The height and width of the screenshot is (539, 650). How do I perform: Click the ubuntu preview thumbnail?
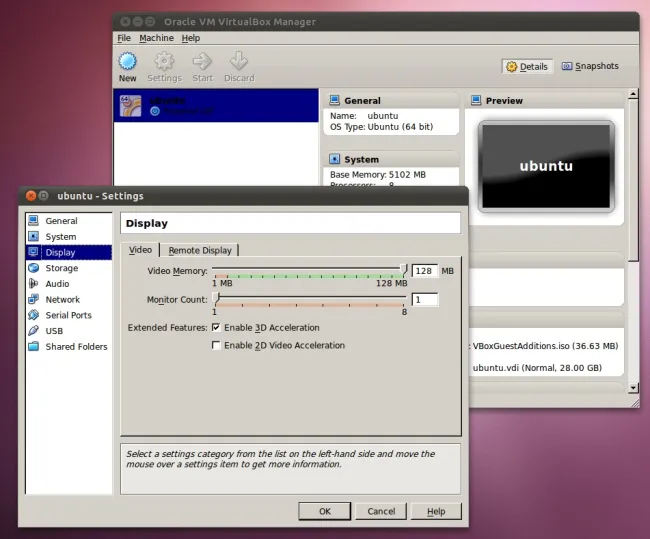(x=546, y=166)
